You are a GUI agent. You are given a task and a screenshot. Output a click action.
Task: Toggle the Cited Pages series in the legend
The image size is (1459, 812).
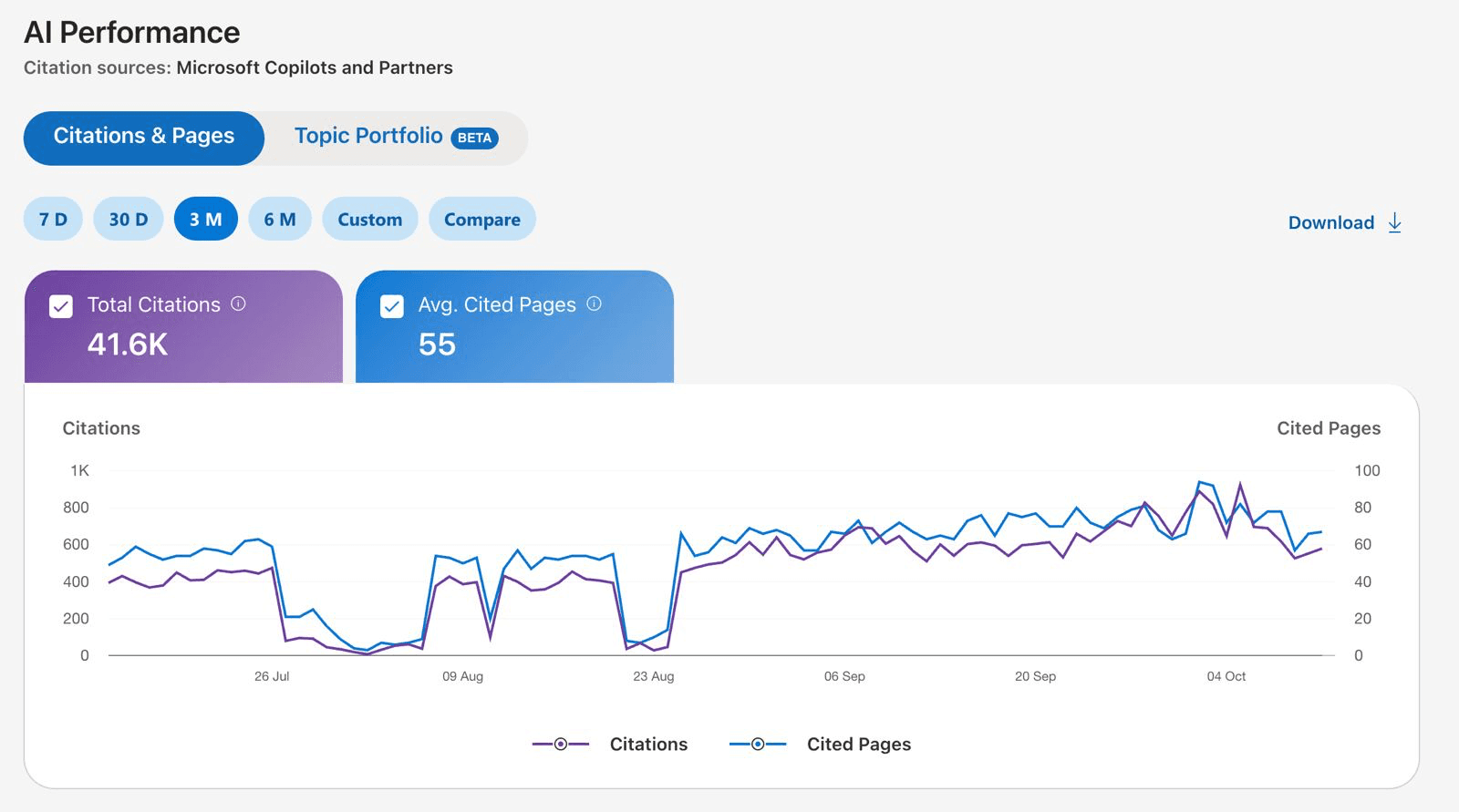pos(820,745)
